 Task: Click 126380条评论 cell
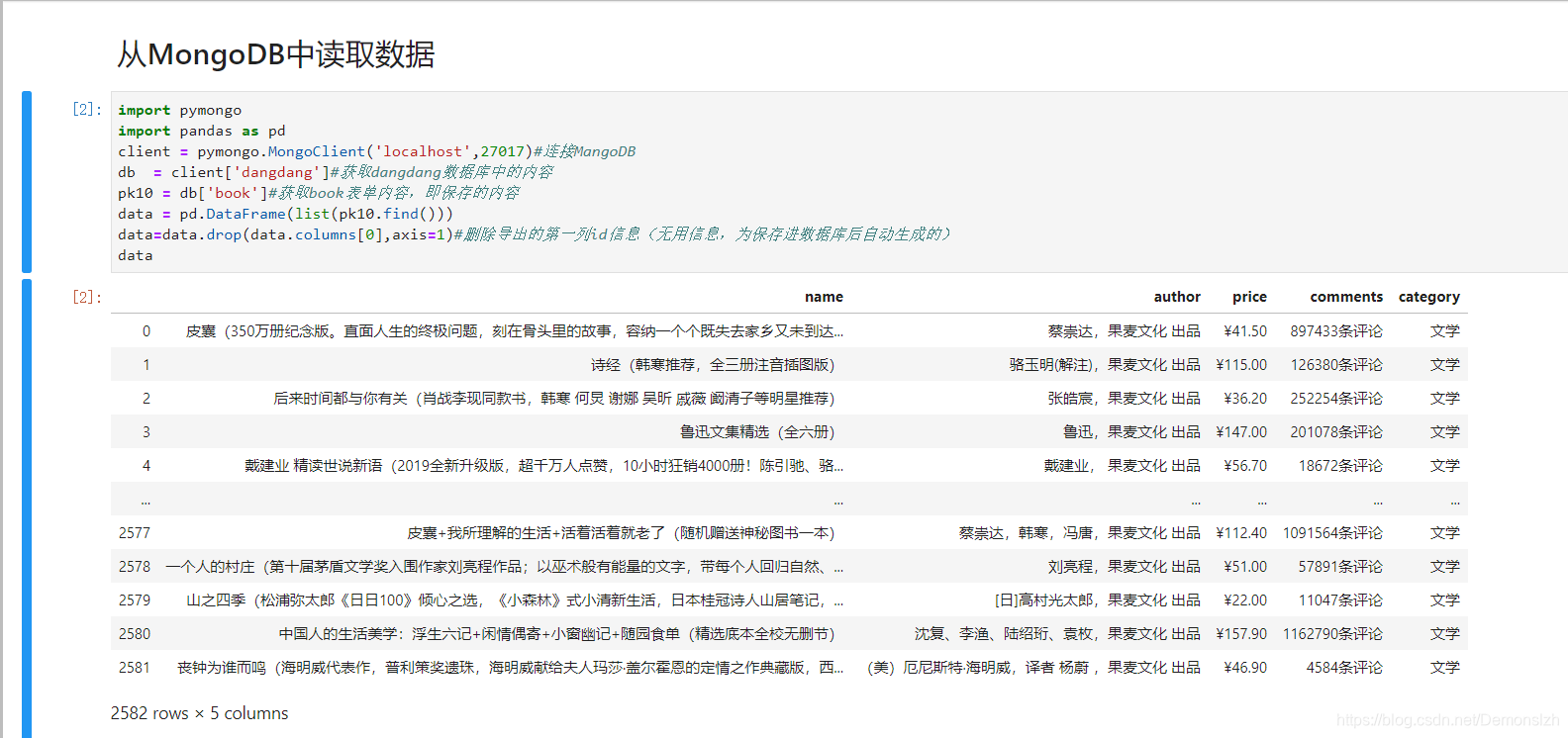pos(1336,365)
